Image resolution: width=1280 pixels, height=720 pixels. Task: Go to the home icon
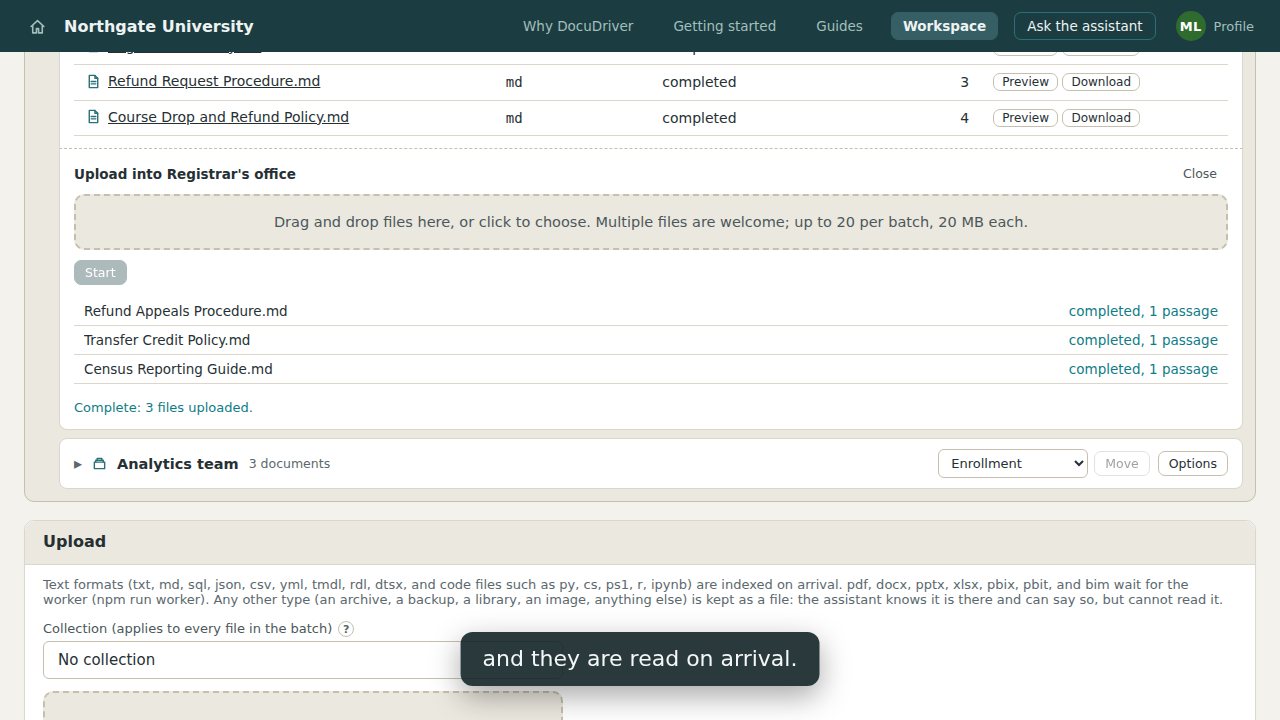pyautogui.click(x=37, y=27)
